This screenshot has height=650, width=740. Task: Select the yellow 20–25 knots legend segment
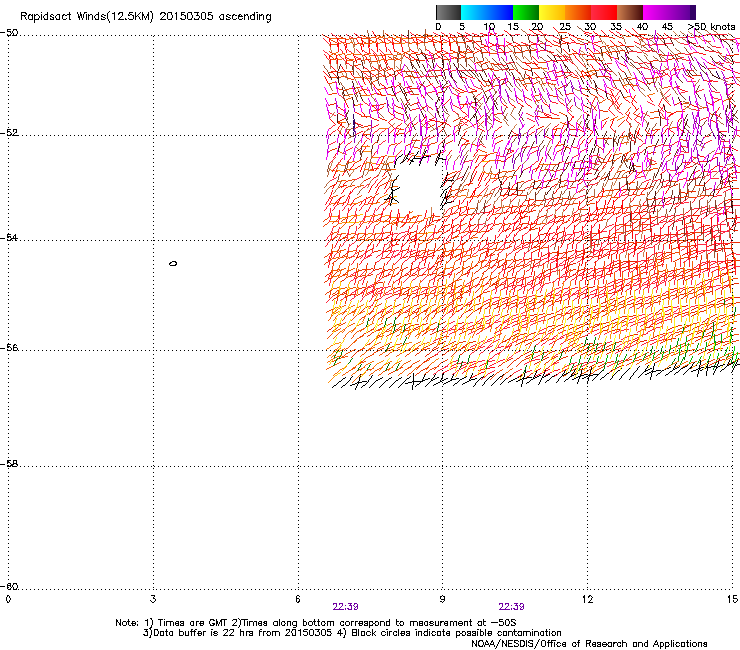(x=552, y=12)
